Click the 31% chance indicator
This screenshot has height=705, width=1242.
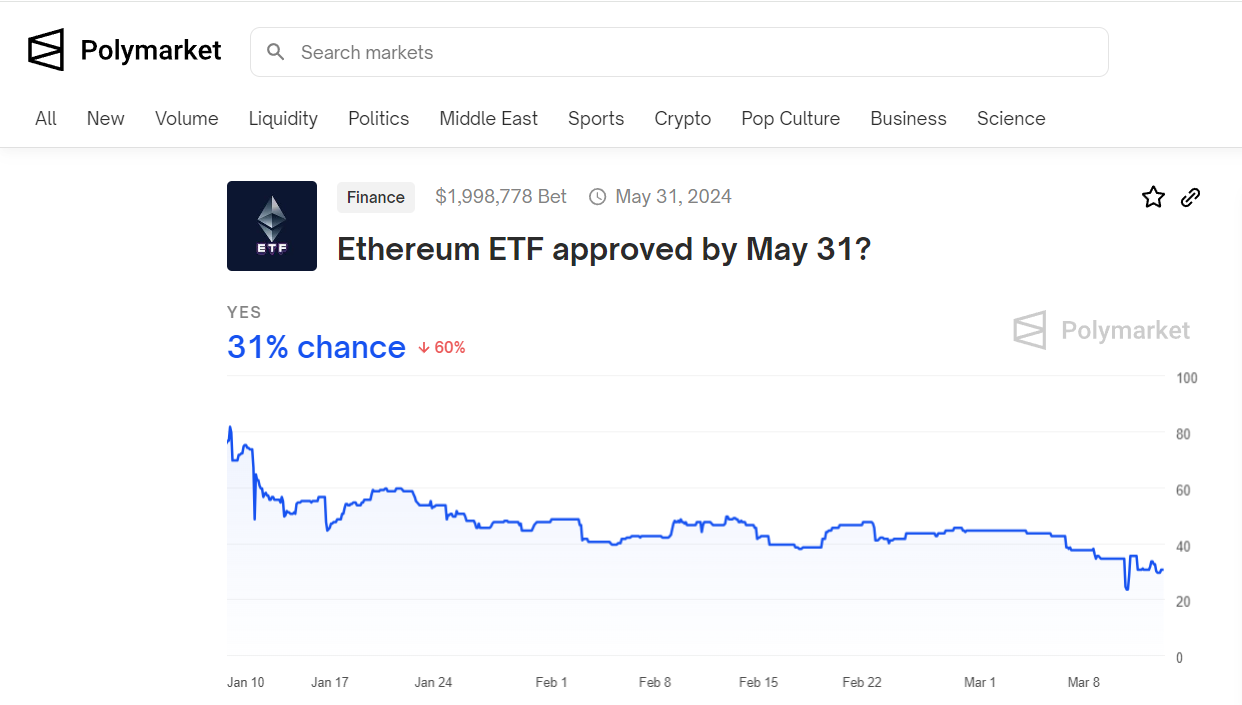[x=316, y=347]
